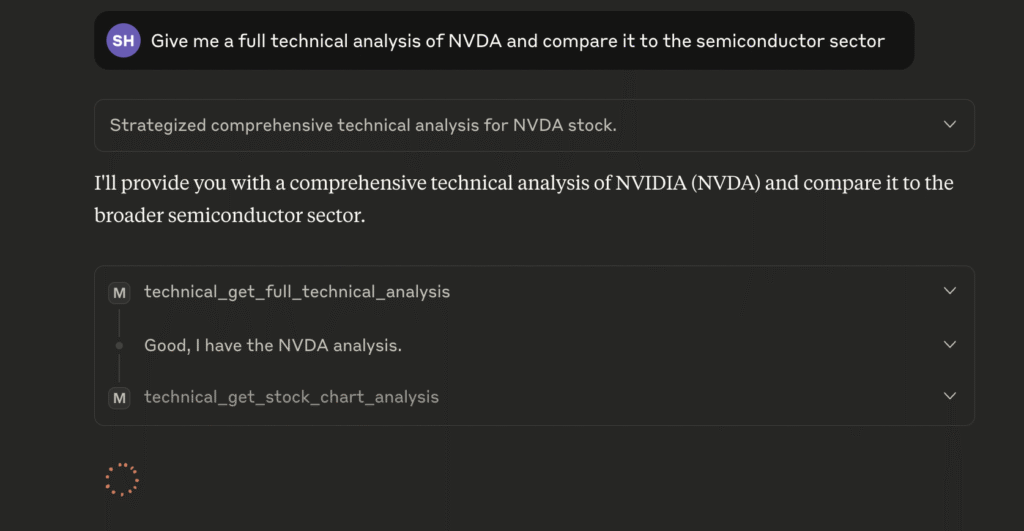Open the technical_get_stock_chart_analysis tool call label
The width and height of the screenshot is (1024, 531).
tap(291, 396)
